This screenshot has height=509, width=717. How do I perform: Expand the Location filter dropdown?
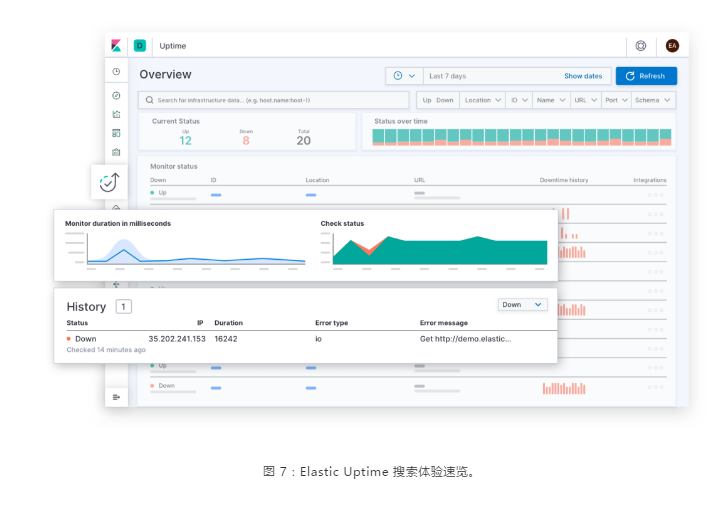pyautogui.click(x=482, y=100)
